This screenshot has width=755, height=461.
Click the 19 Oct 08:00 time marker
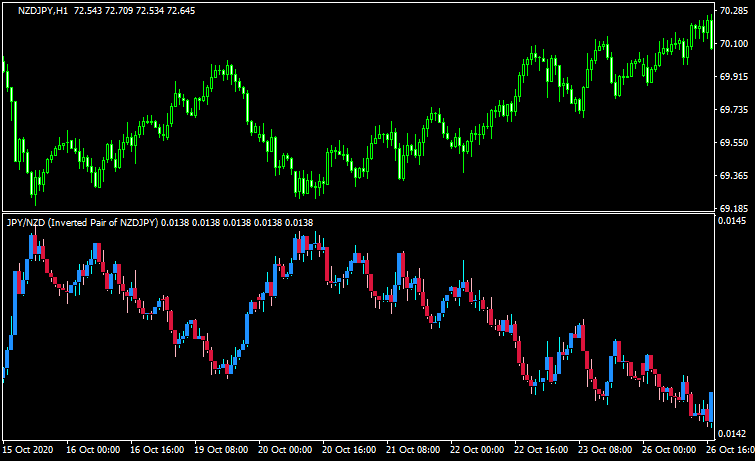pos(224,450)
